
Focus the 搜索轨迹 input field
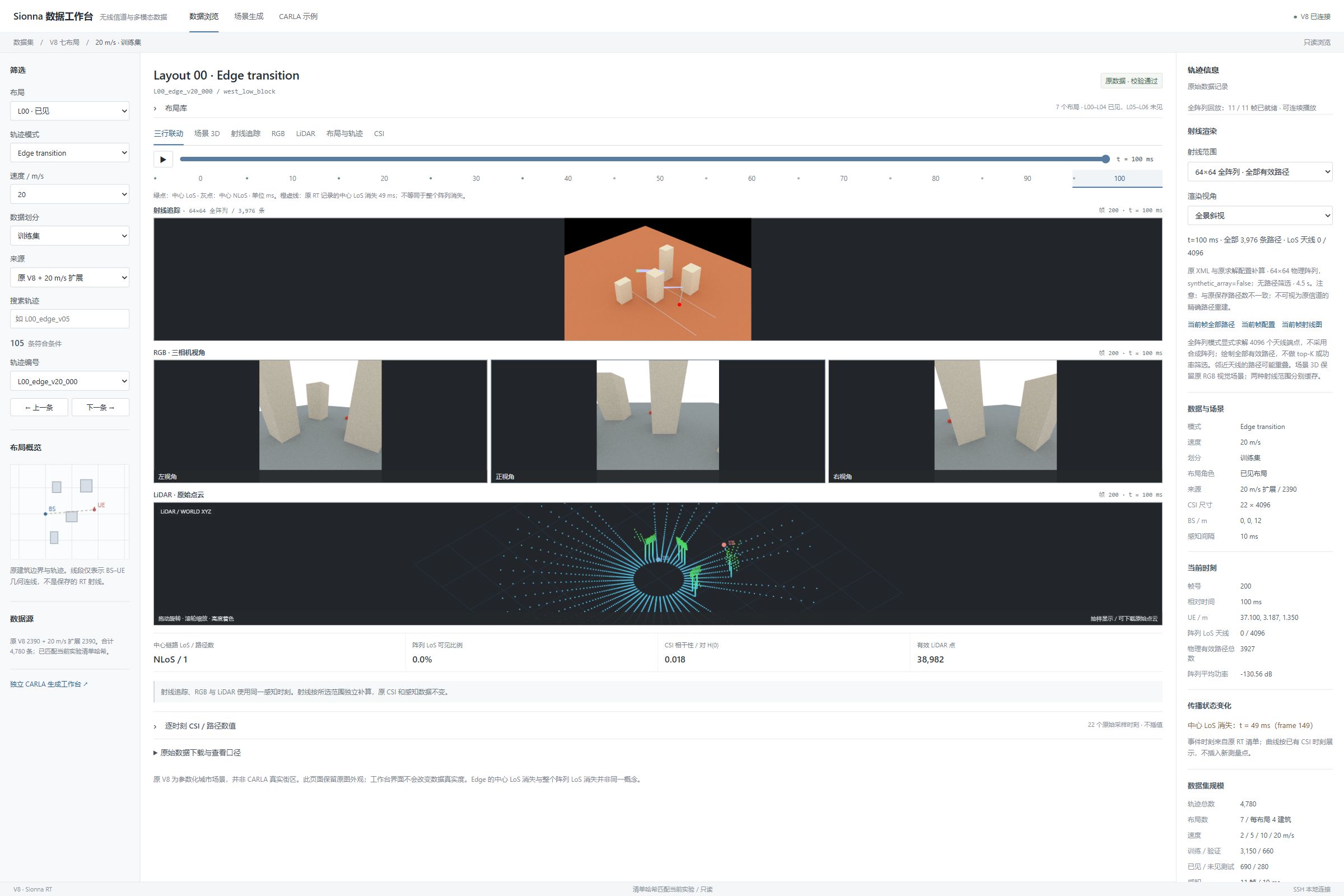click(69, 319)
